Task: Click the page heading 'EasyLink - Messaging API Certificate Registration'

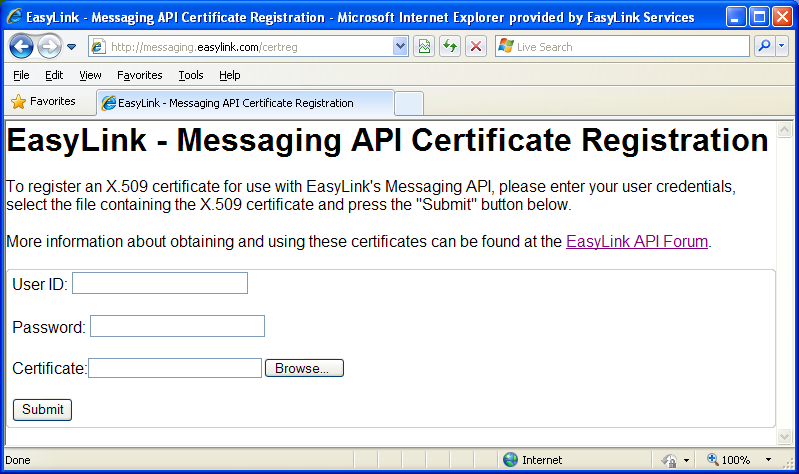Action: point(387,140)
